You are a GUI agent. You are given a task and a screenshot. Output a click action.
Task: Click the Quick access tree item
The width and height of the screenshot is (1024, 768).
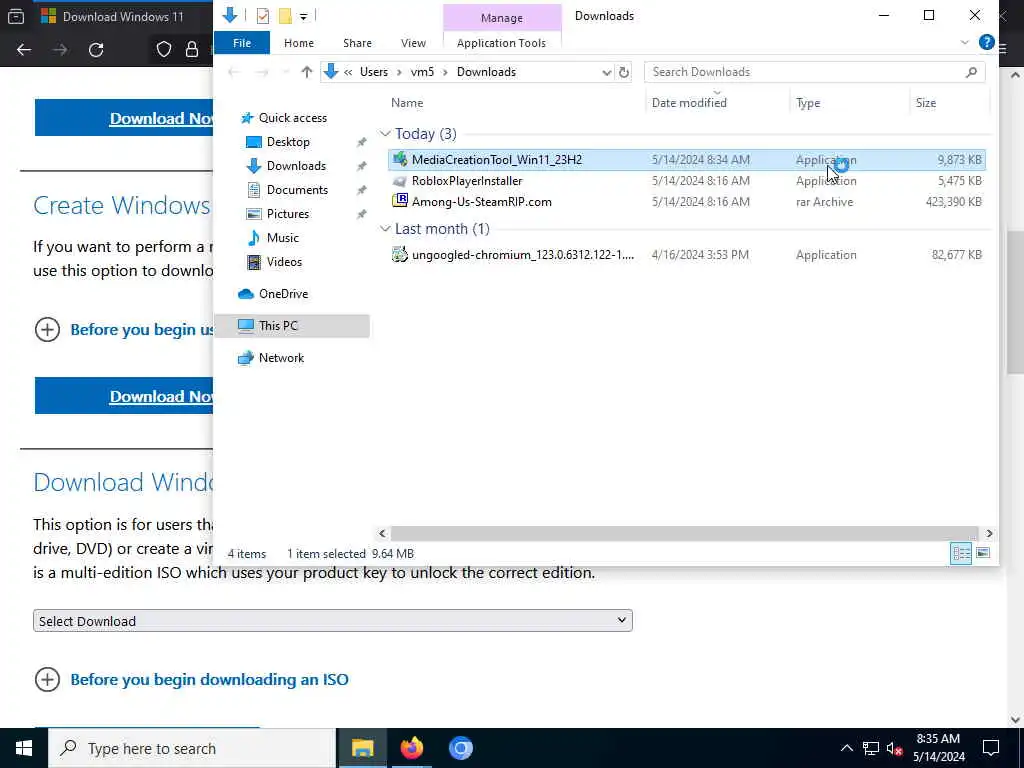point(292,118)
